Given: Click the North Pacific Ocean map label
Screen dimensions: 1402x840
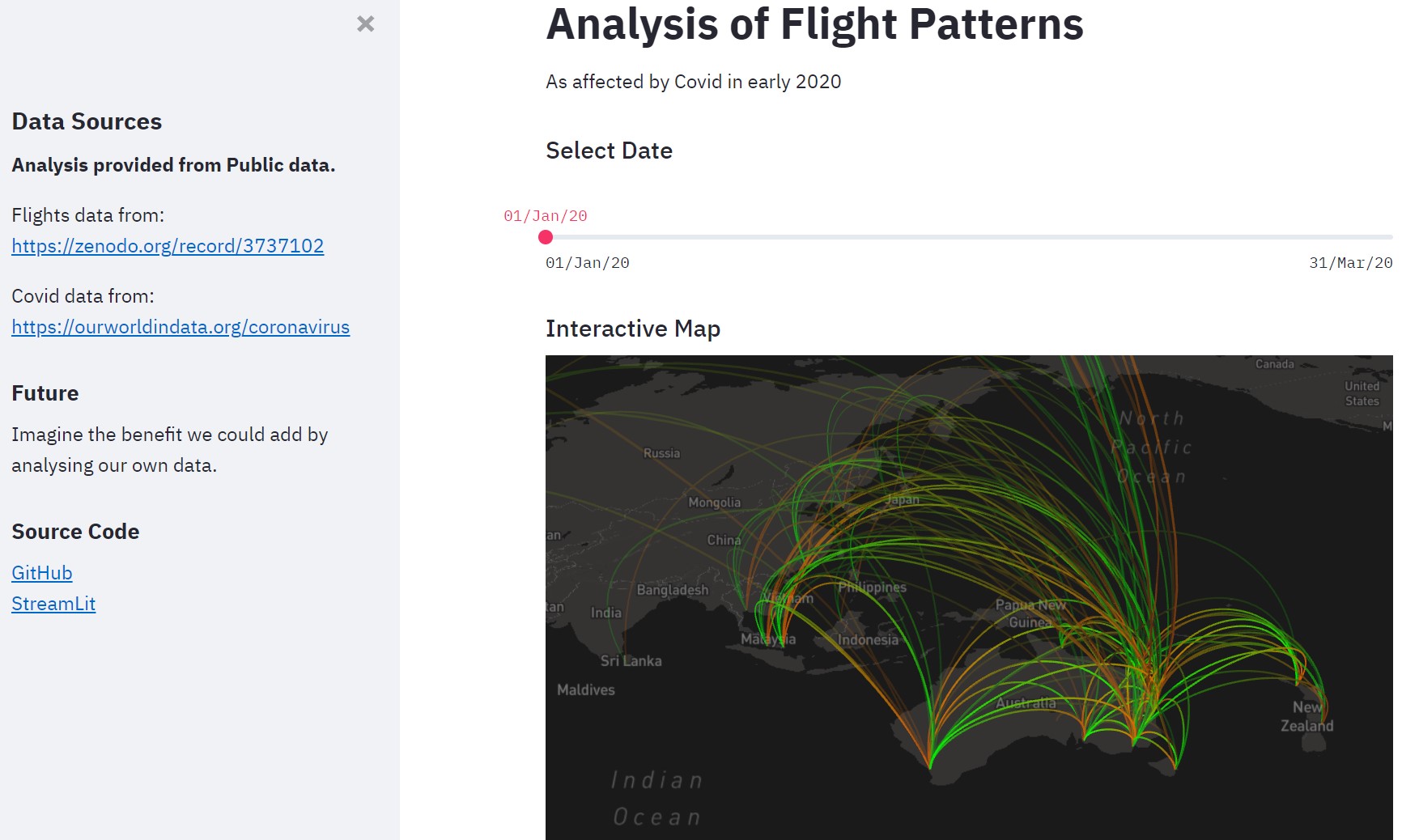Looking at the screenshot, I should [x=1152, y=448].
